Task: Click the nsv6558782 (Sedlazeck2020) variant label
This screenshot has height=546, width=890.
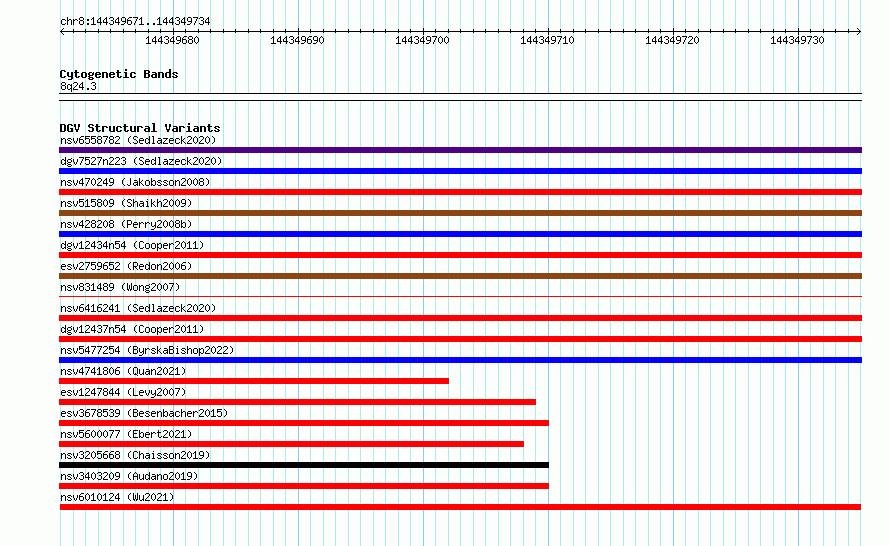Action: pyautogui.click(x=138, y=140)
